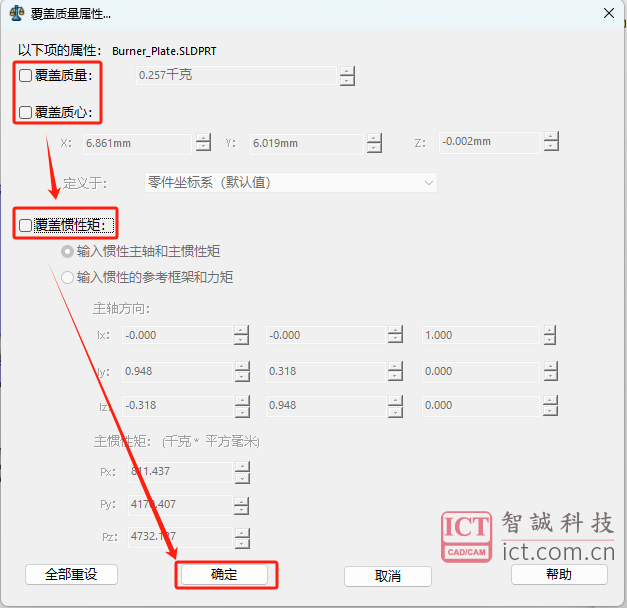Click the Pz moment field
Viewport: 627px width, 608px height.
click(180, 537)
